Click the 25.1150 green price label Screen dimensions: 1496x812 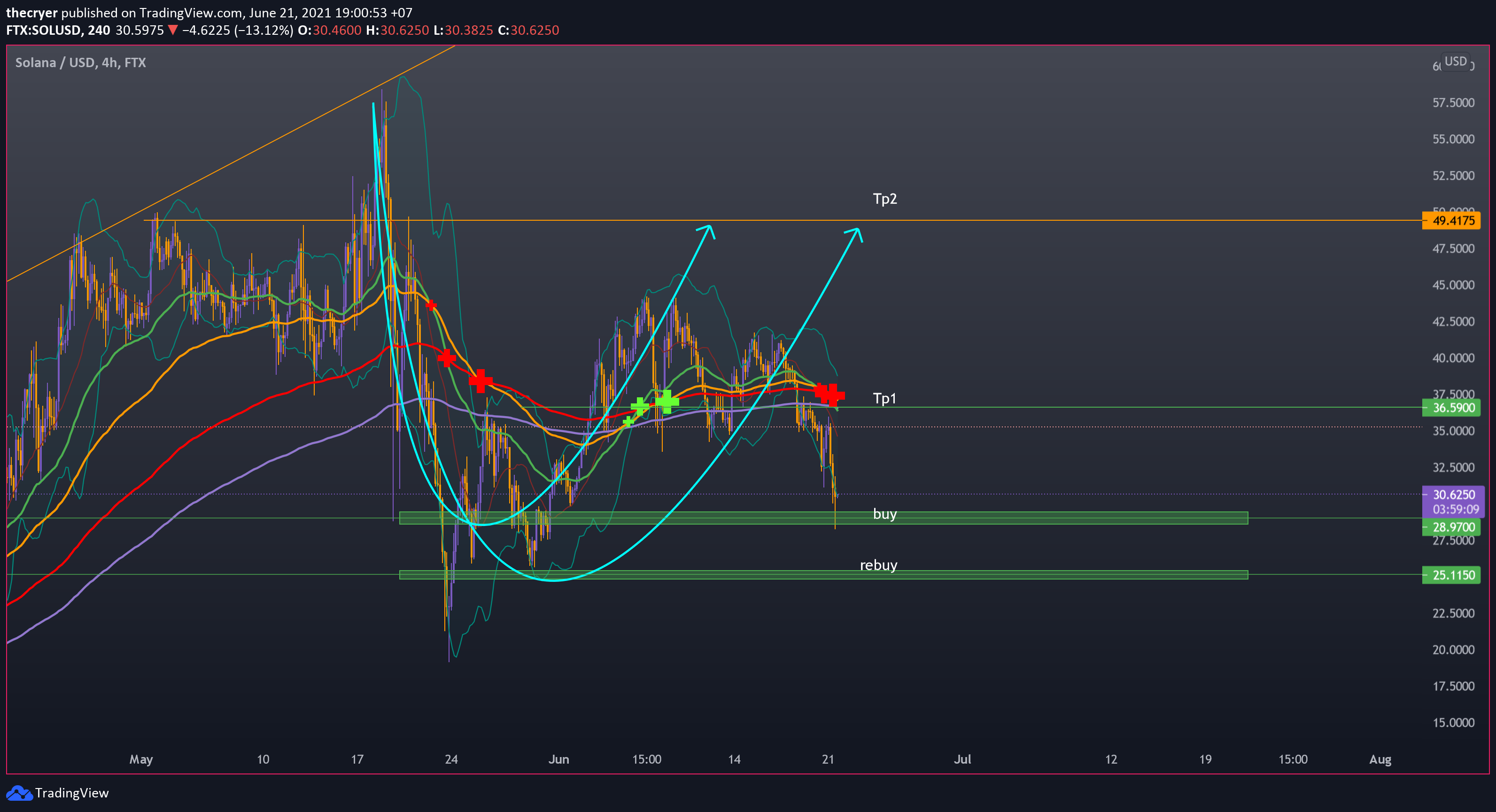pyautogui.click(x=1451, y=575)
